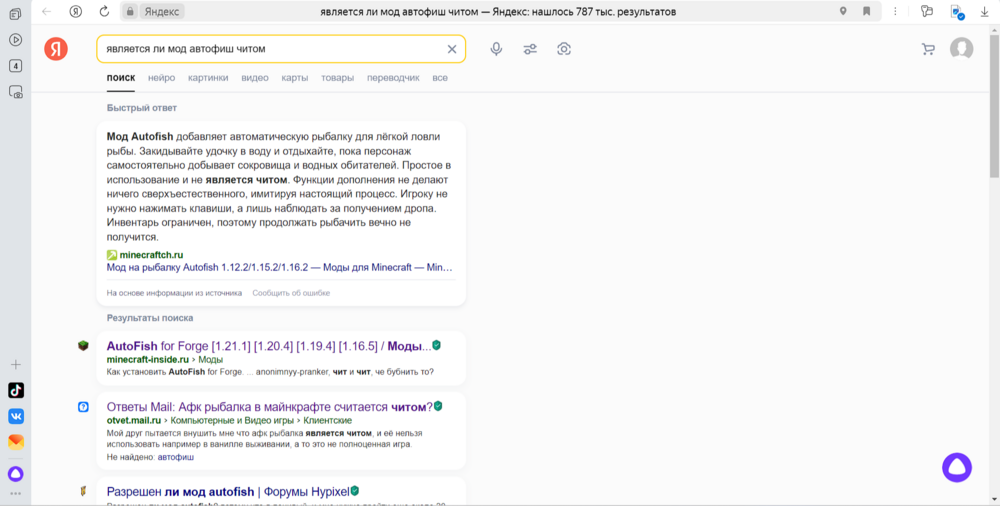This screenshot has width=1000, height=506.
Task: Switch to the товары tab
Action: pyautogui.click(x=337, y=78)
